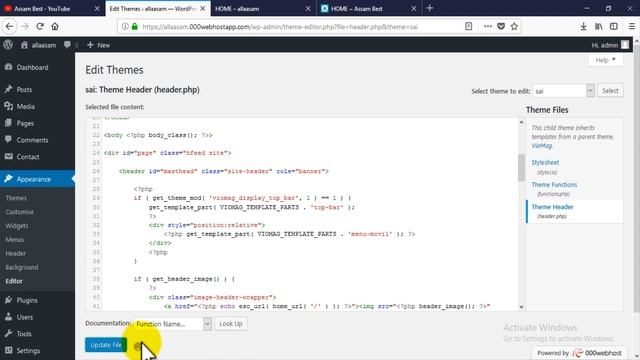Screen dimensions: 640x360
Task: Open page actions three-dots menu
Action: click(x=487, y=27)
